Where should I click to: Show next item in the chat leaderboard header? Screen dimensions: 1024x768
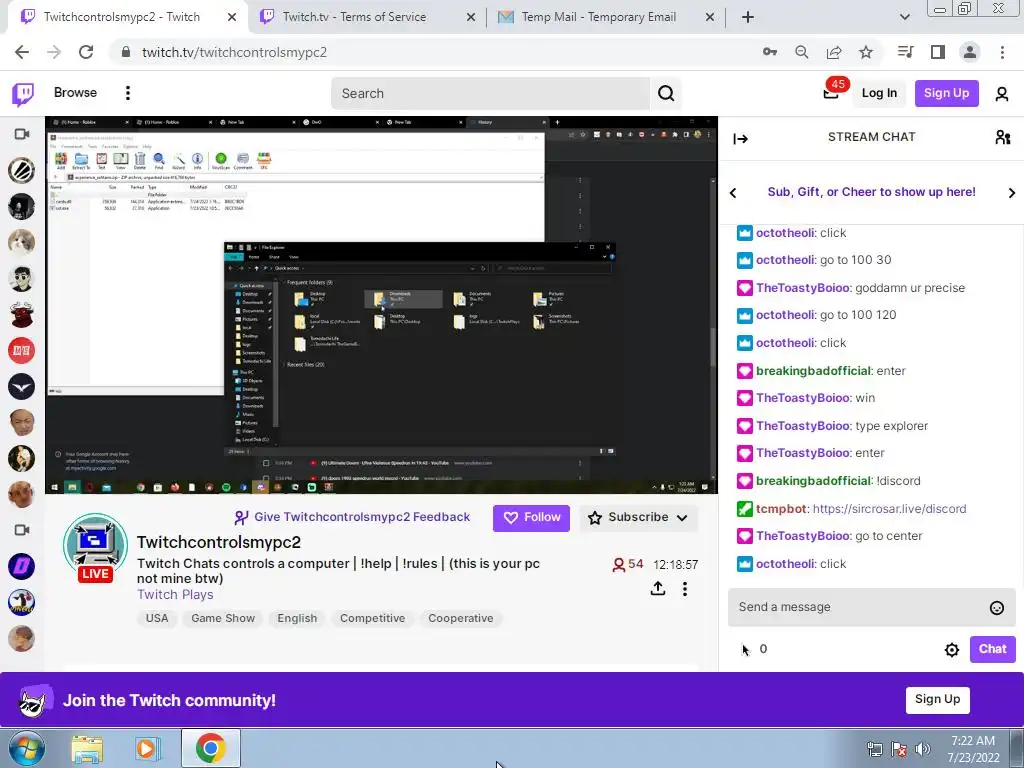[x=1012, y=193]
